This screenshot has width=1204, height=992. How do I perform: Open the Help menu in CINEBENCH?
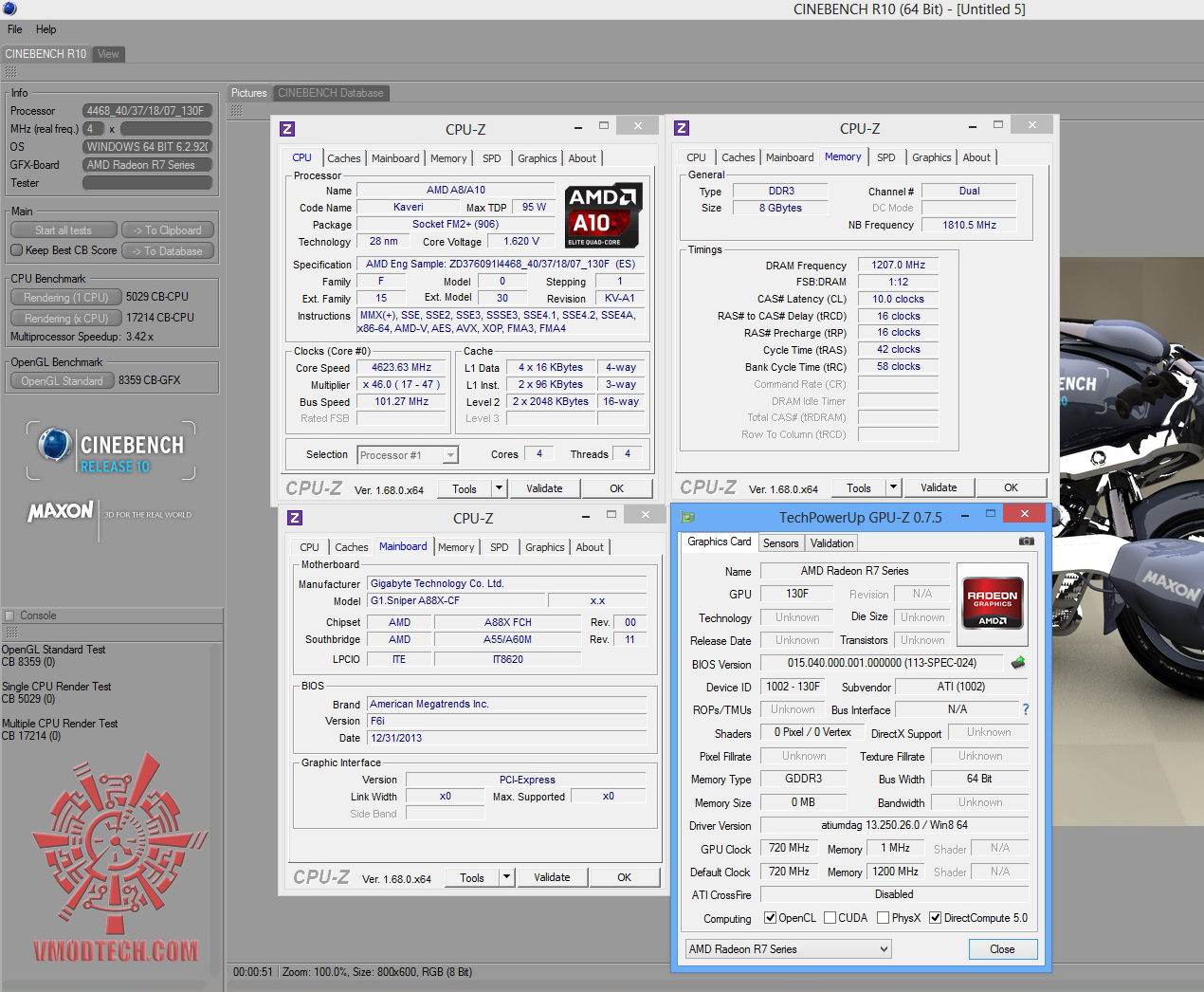(46, 29)
